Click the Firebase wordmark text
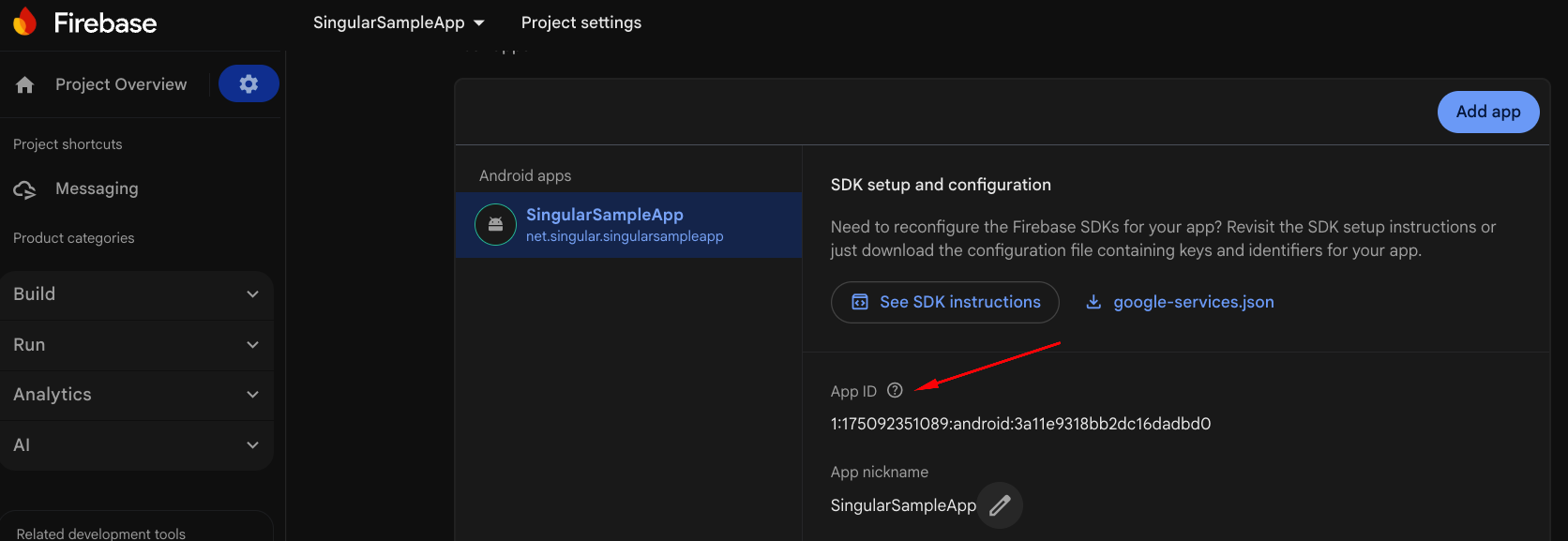 [x=105, y=23]
